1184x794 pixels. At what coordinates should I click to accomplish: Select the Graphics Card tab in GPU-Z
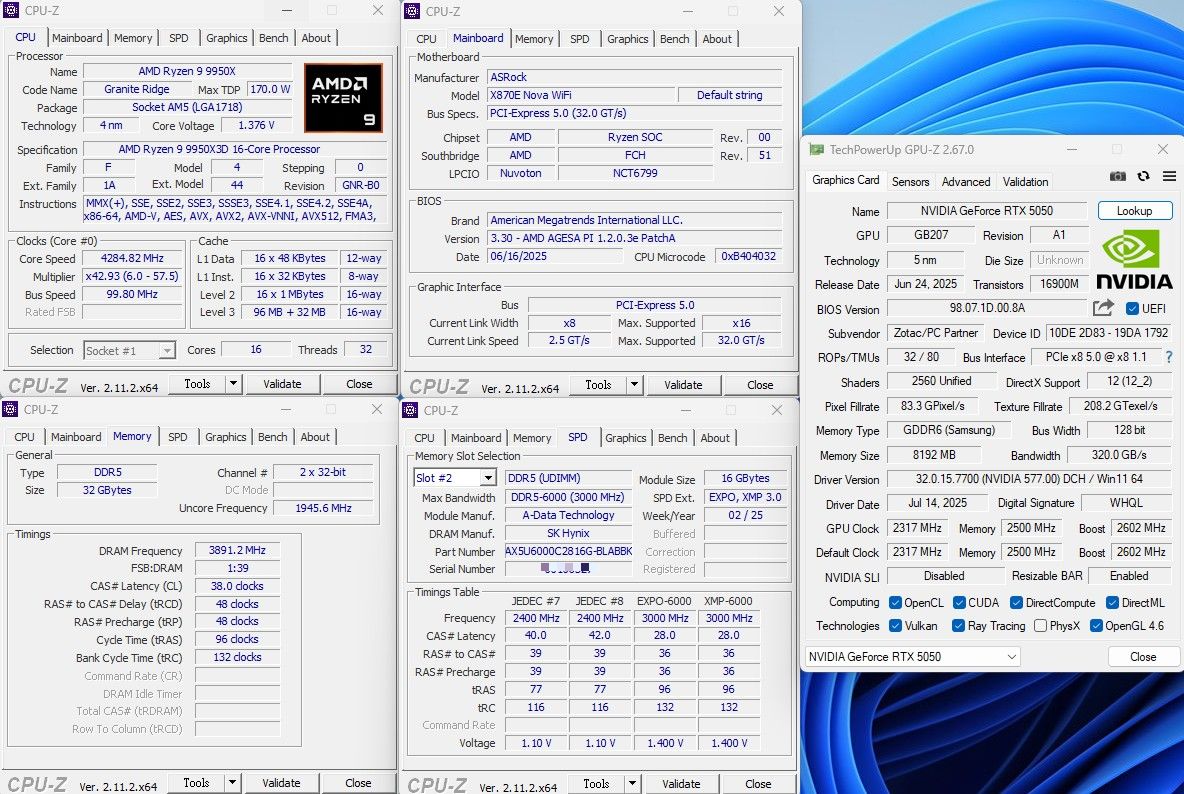click(846, 180)
